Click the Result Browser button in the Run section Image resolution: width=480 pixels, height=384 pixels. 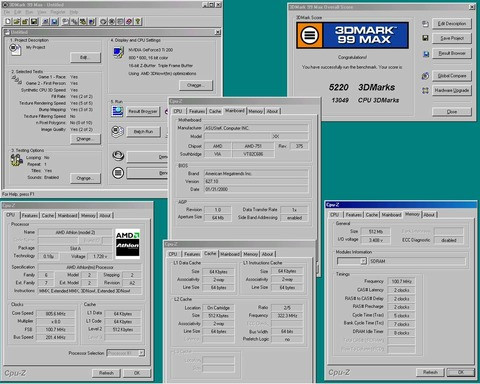(143, 111)
